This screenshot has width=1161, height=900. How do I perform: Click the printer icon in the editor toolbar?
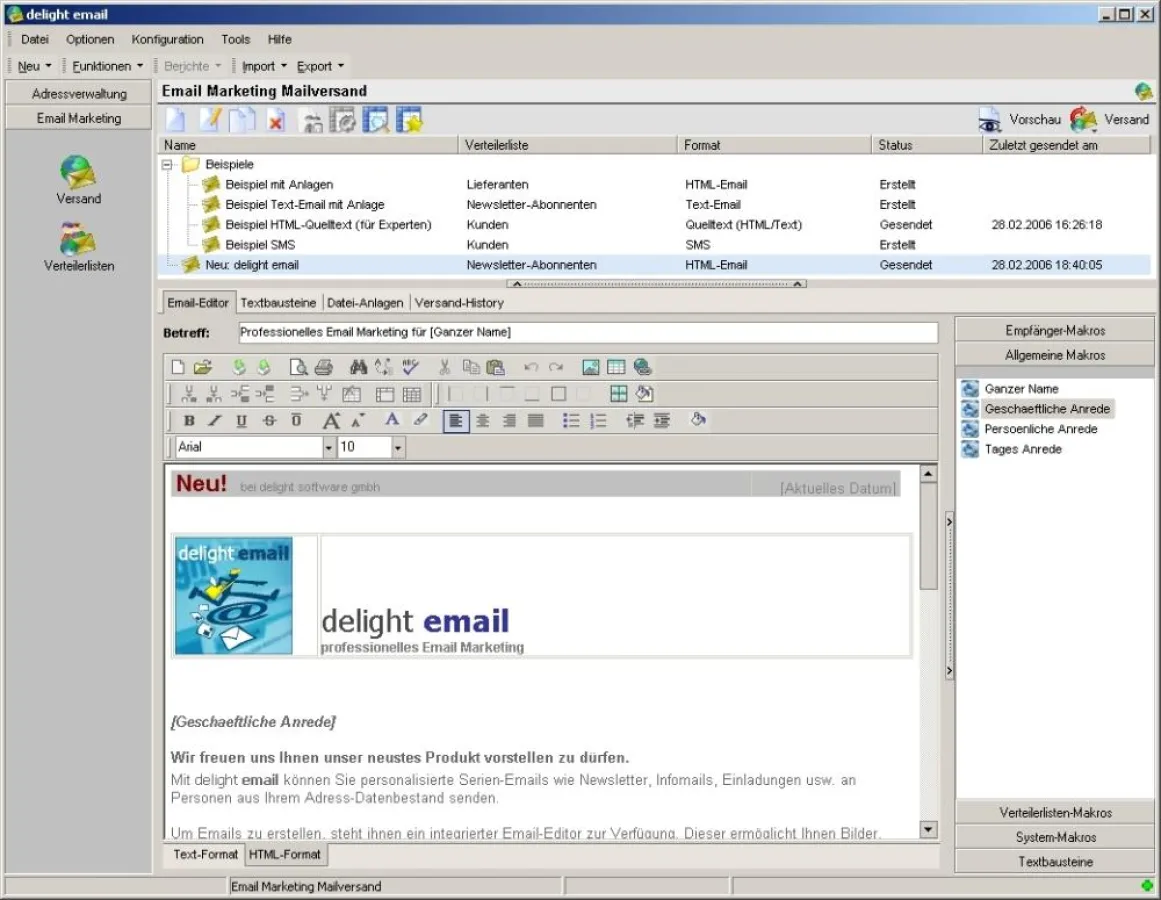pyautogui.click(x=323, y=367)
